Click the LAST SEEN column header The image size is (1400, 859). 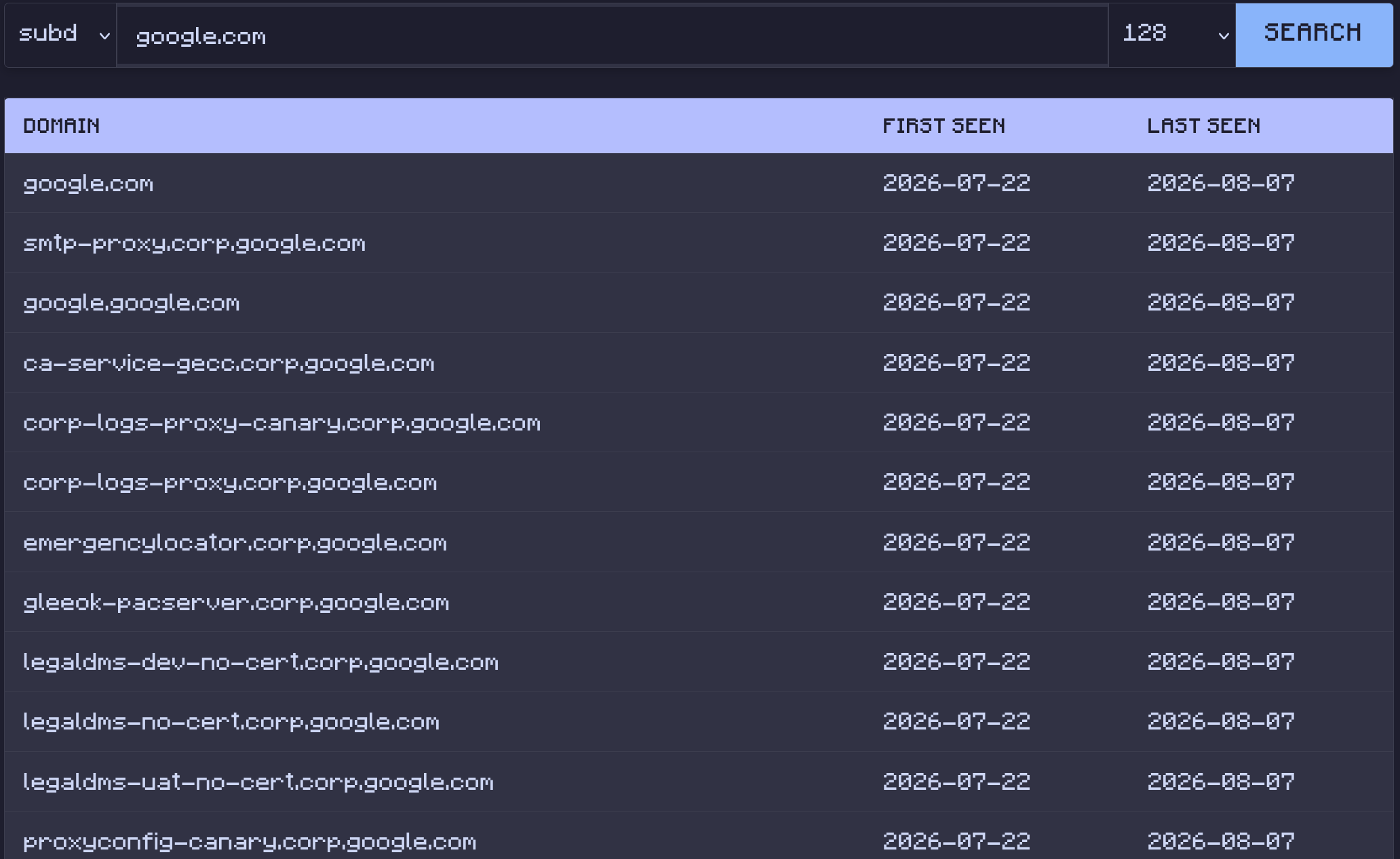[x=1204, y=126]
